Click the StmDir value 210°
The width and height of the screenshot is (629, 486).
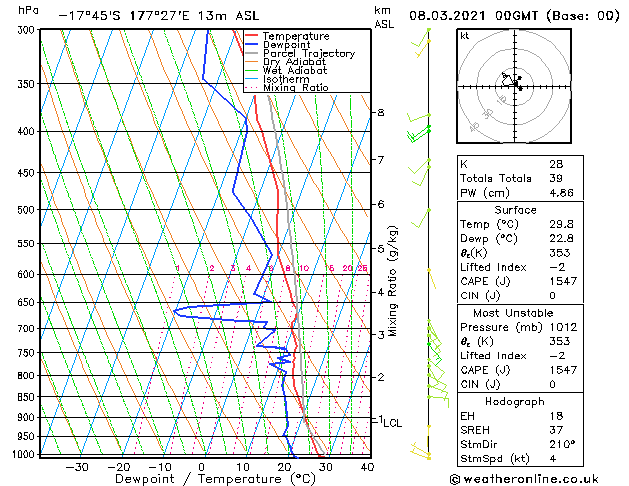point(562,445)
